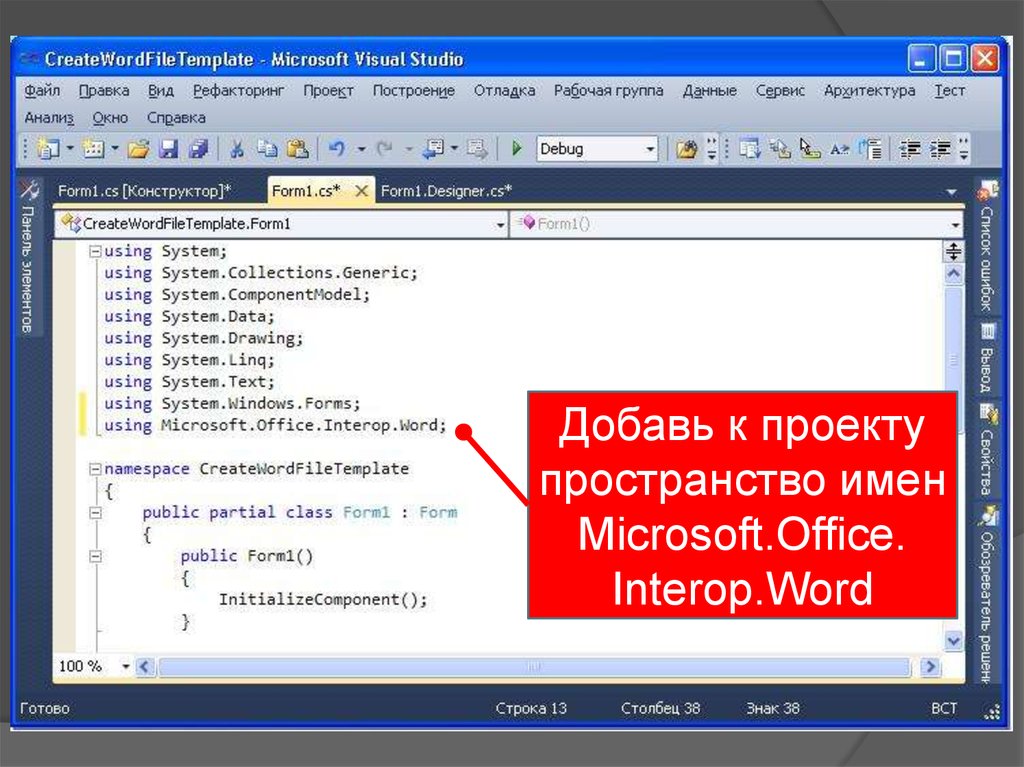Open the CreateWordFileTemplate.Form1 class dropdown

coord(501,225)
